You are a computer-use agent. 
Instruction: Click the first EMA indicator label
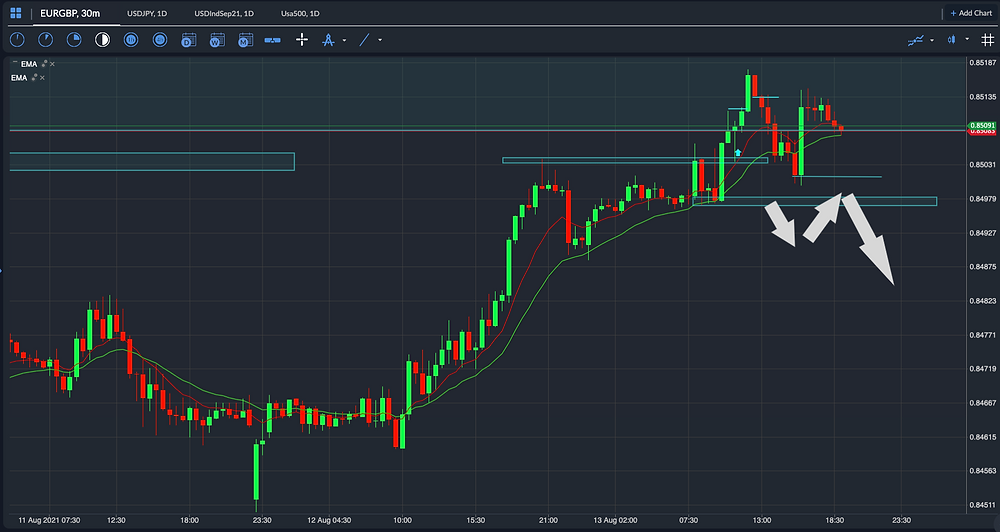coord(29,64)
